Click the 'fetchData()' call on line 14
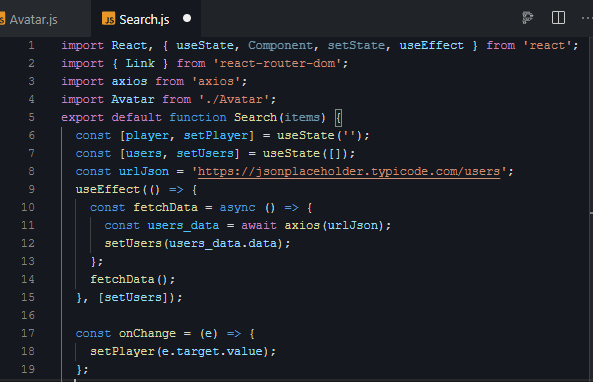593x382 pixels. pyautogui.click(x=129, y=279)
